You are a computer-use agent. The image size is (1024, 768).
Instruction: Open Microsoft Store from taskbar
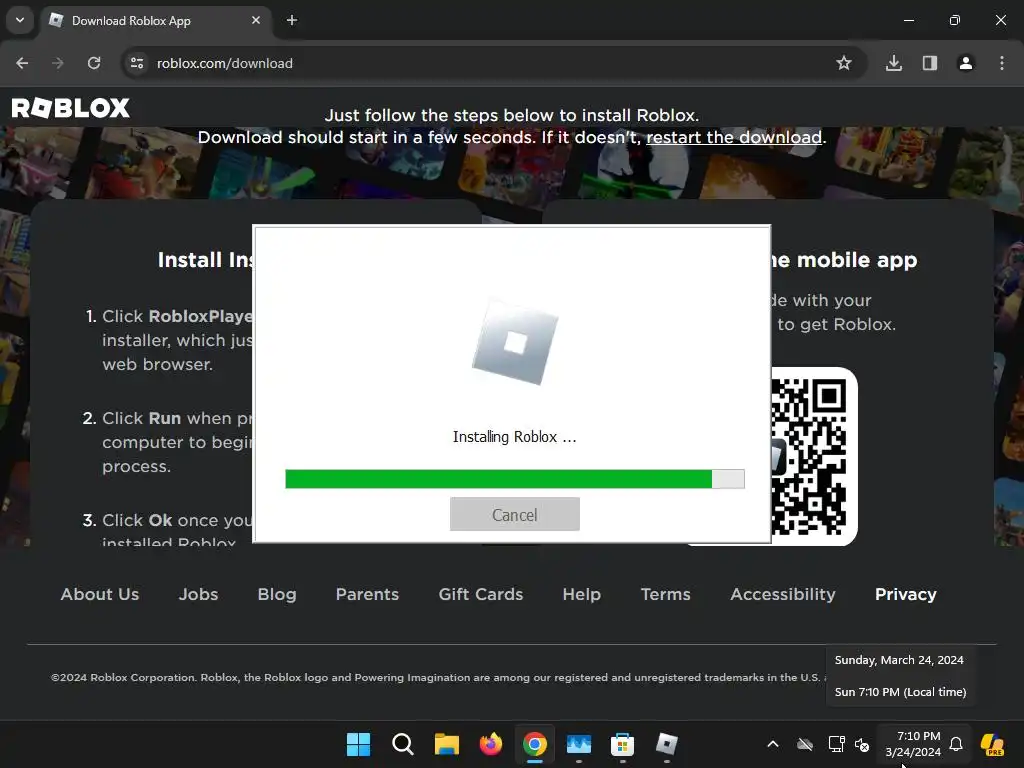click(622, 744)
